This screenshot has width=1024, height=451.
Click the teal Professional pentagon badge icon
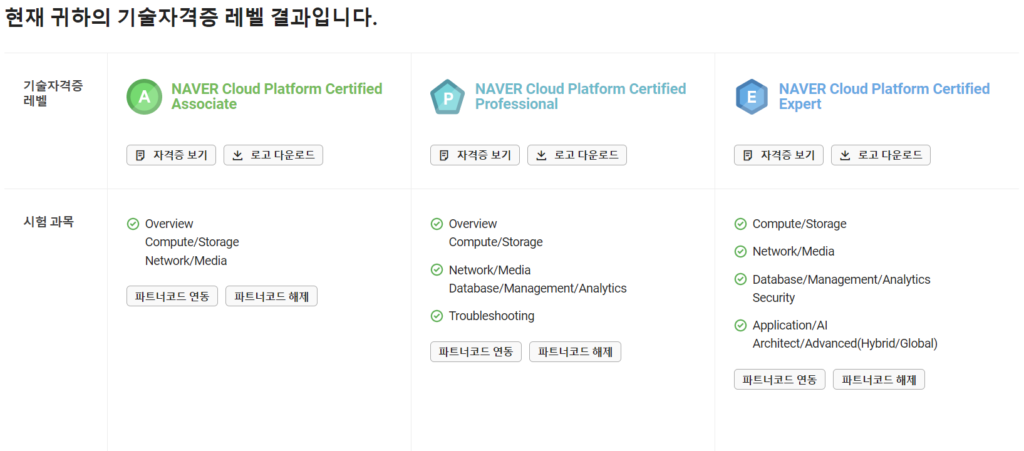point(447,97)
